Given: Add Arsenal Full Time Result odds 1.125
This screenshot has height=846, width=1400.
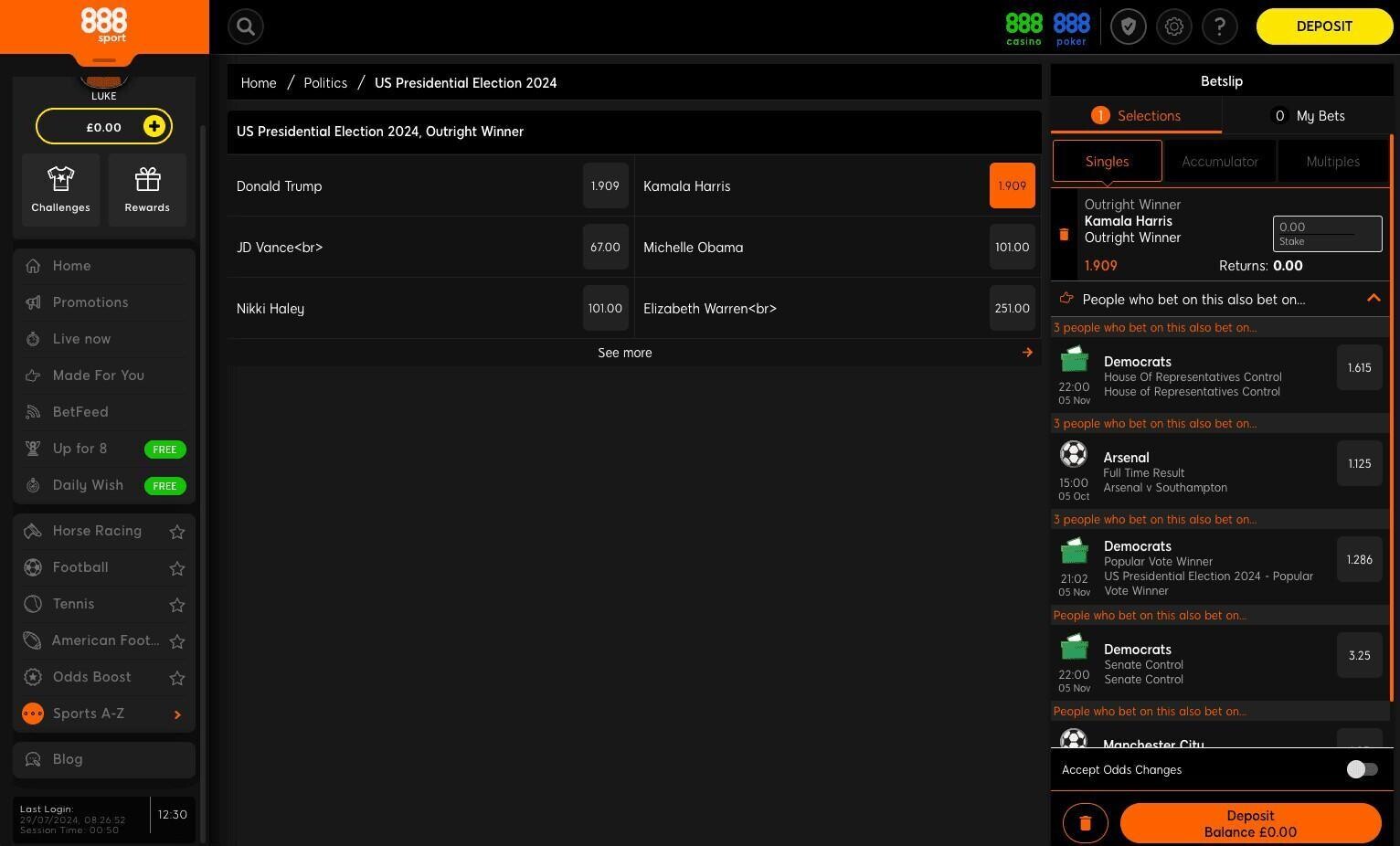Looking at the screenshot, I should click(1359, 463).
